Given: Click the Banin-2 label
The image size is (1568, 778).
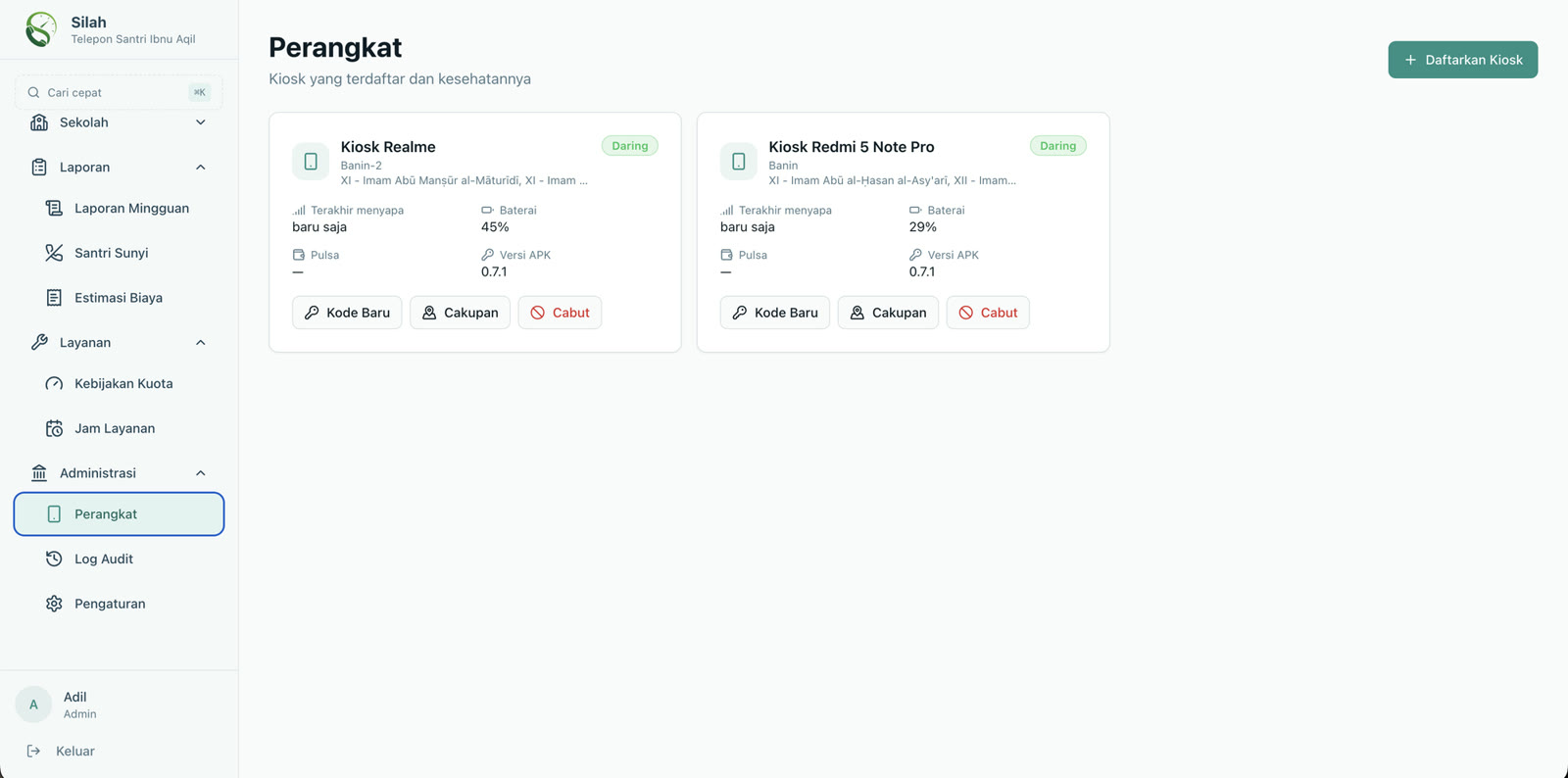Looking at the screenshot, I should [x=362, y=166].
